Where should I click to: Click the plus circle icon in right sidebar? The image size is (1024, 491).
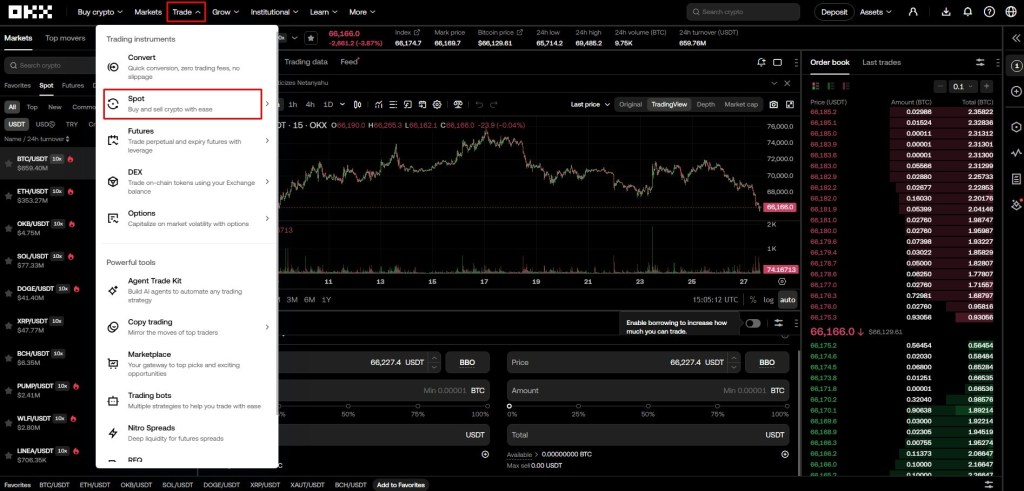coord(1016,91)
